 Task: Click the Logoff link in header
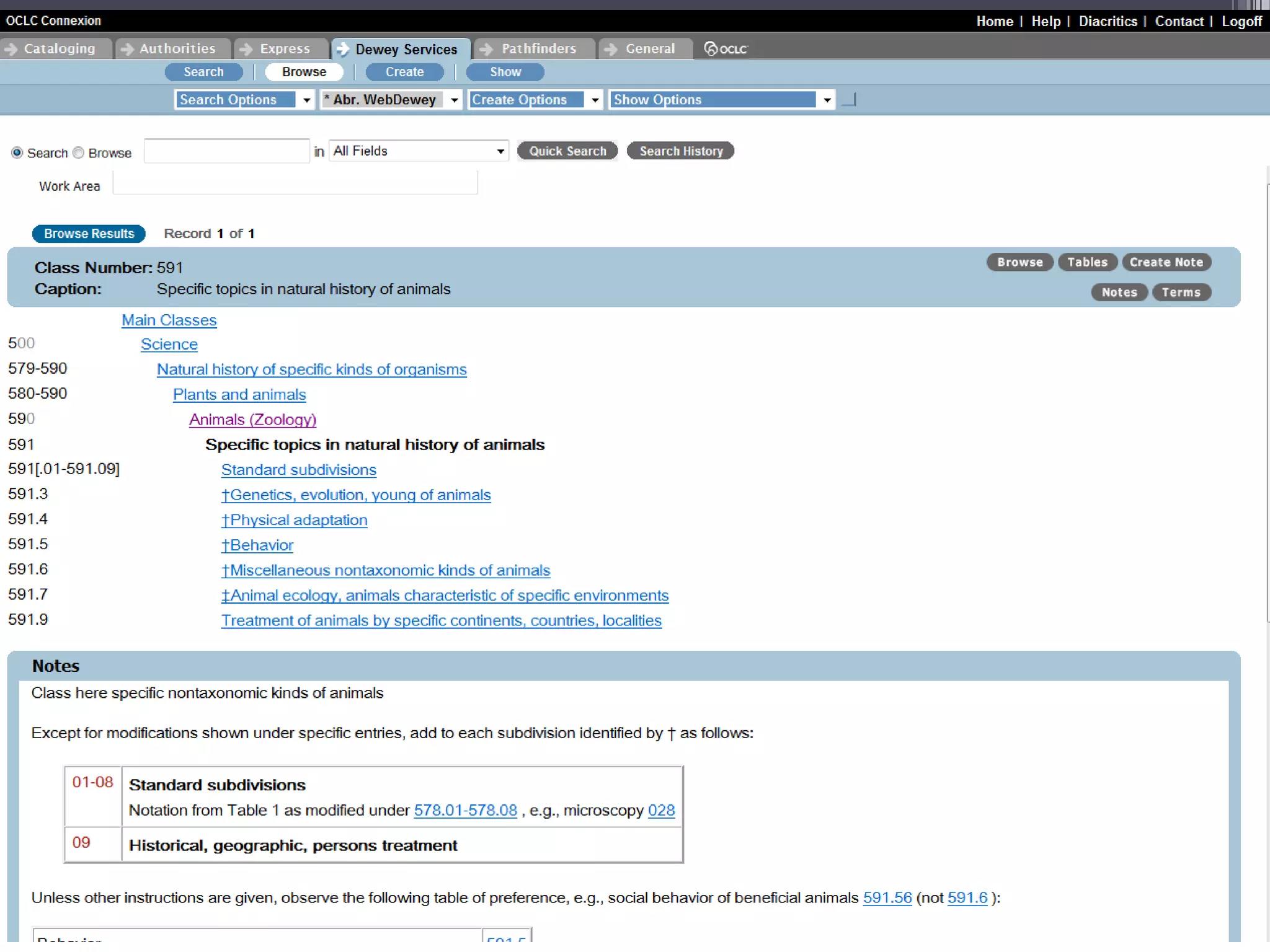[1241, 21]
